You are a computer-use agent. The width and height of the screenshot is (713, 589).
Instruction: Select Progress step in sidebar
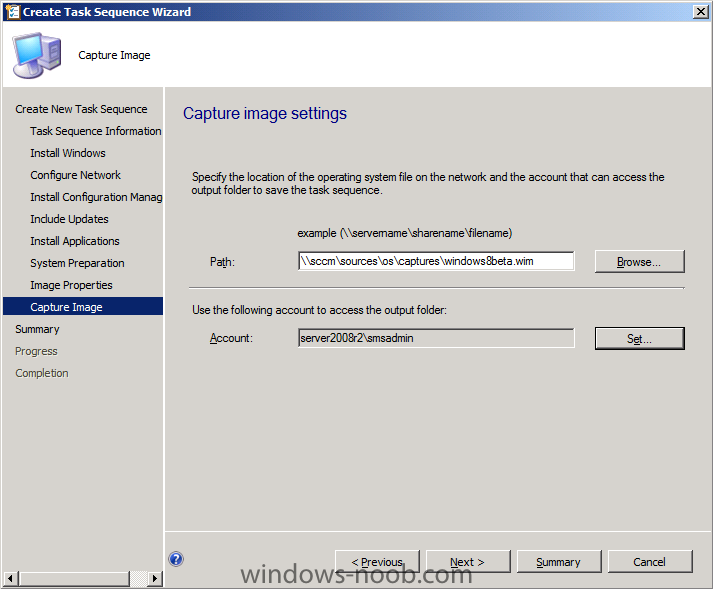tap(36, 351)
